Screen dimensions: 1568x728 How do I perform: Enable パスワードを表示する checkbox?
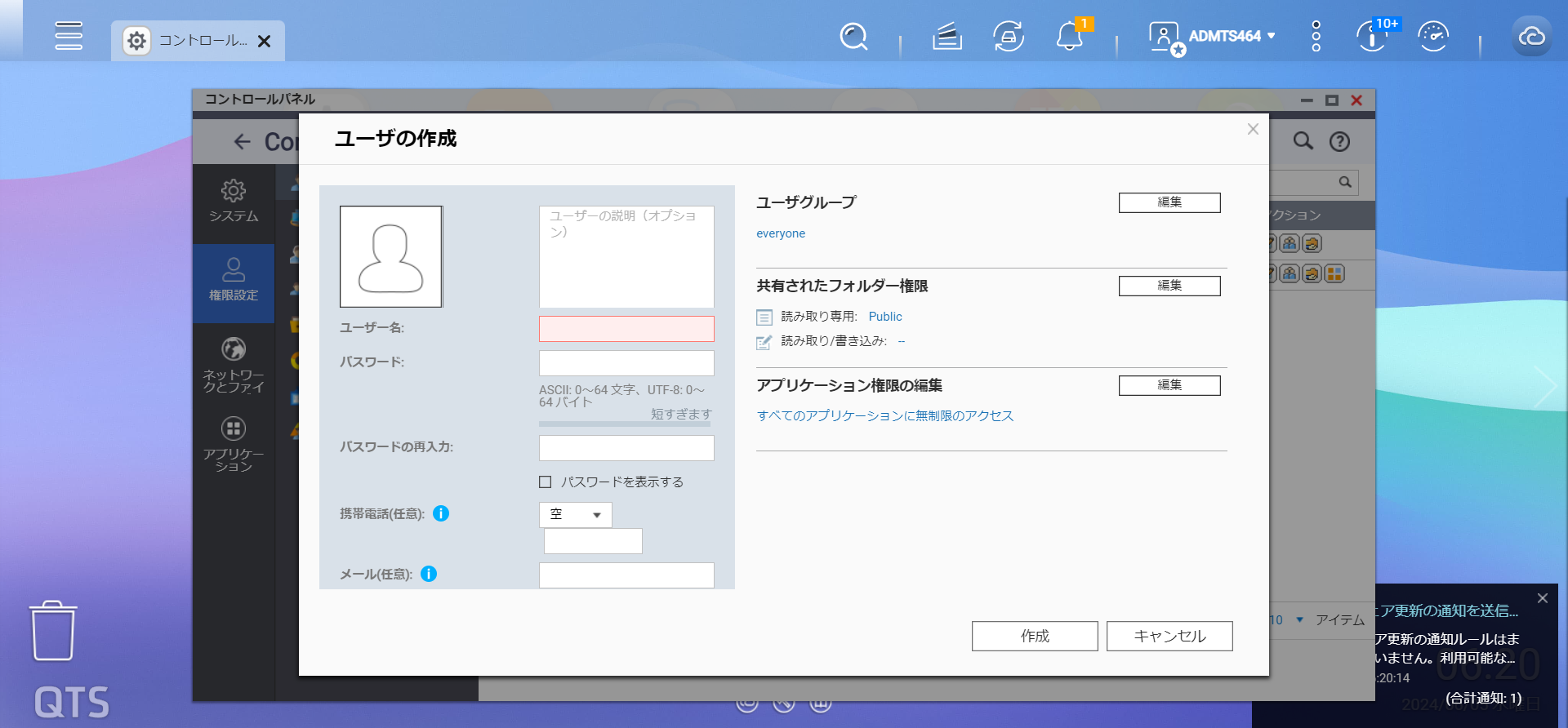click(546, 482)
